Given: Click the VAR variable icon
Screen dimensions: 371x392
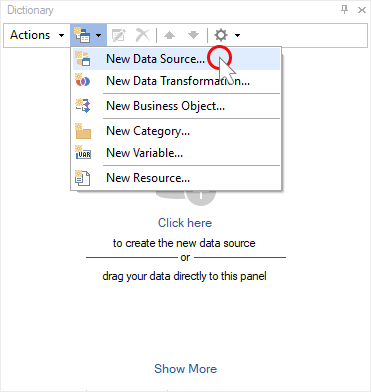Looking at the screenshot, I should pos(83,153).
